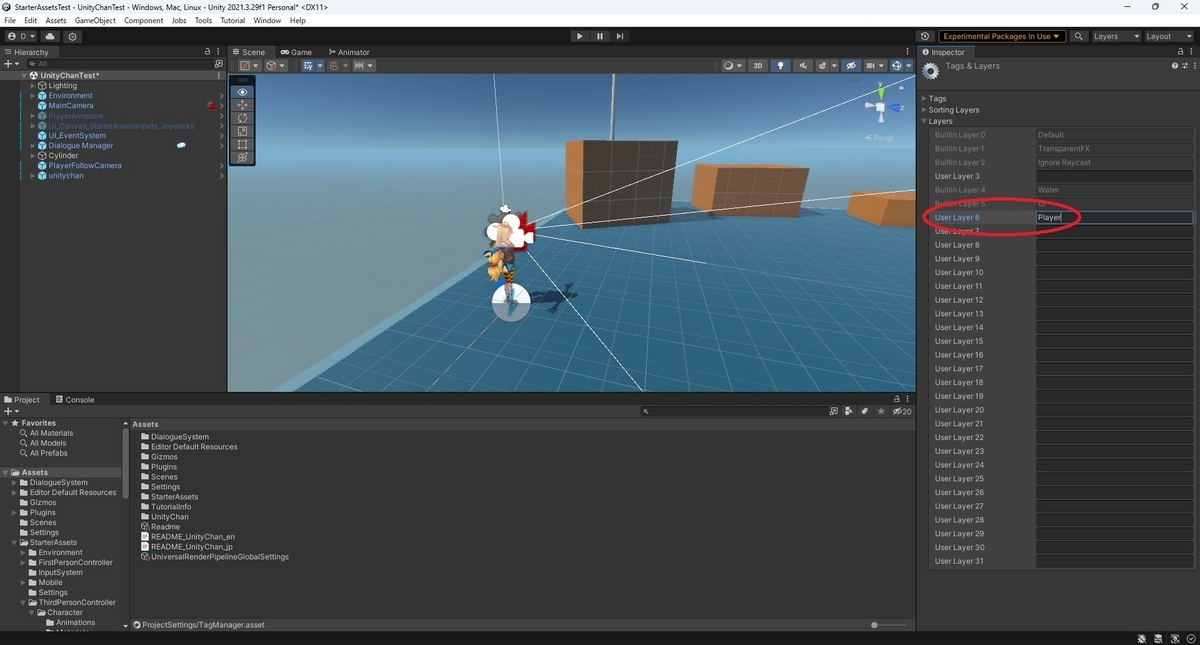
Task: Open the Component menu
Action: click(x=143, y=20)
